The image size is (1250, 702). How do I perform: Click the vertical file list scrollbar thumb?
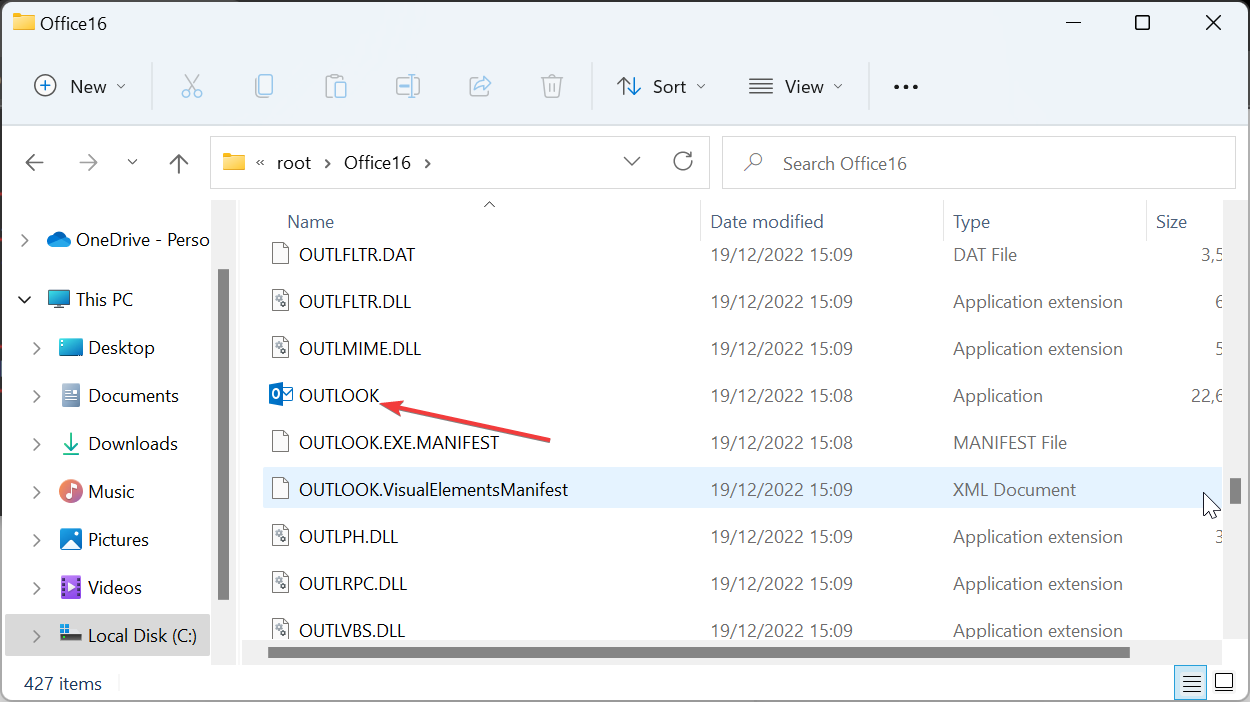[1236, 491]
